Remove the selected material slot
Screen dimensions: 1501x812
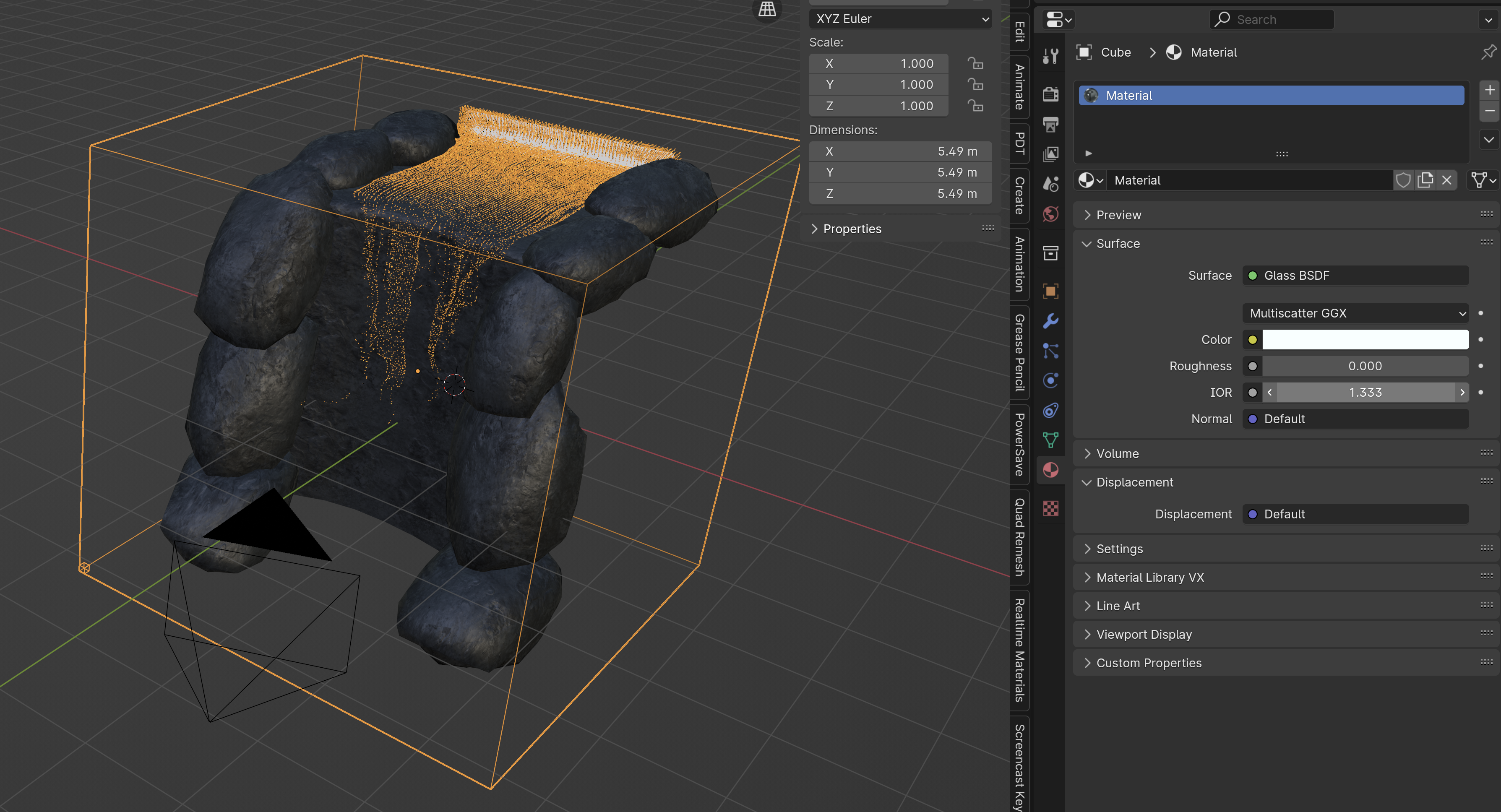tap(1489, 111)
